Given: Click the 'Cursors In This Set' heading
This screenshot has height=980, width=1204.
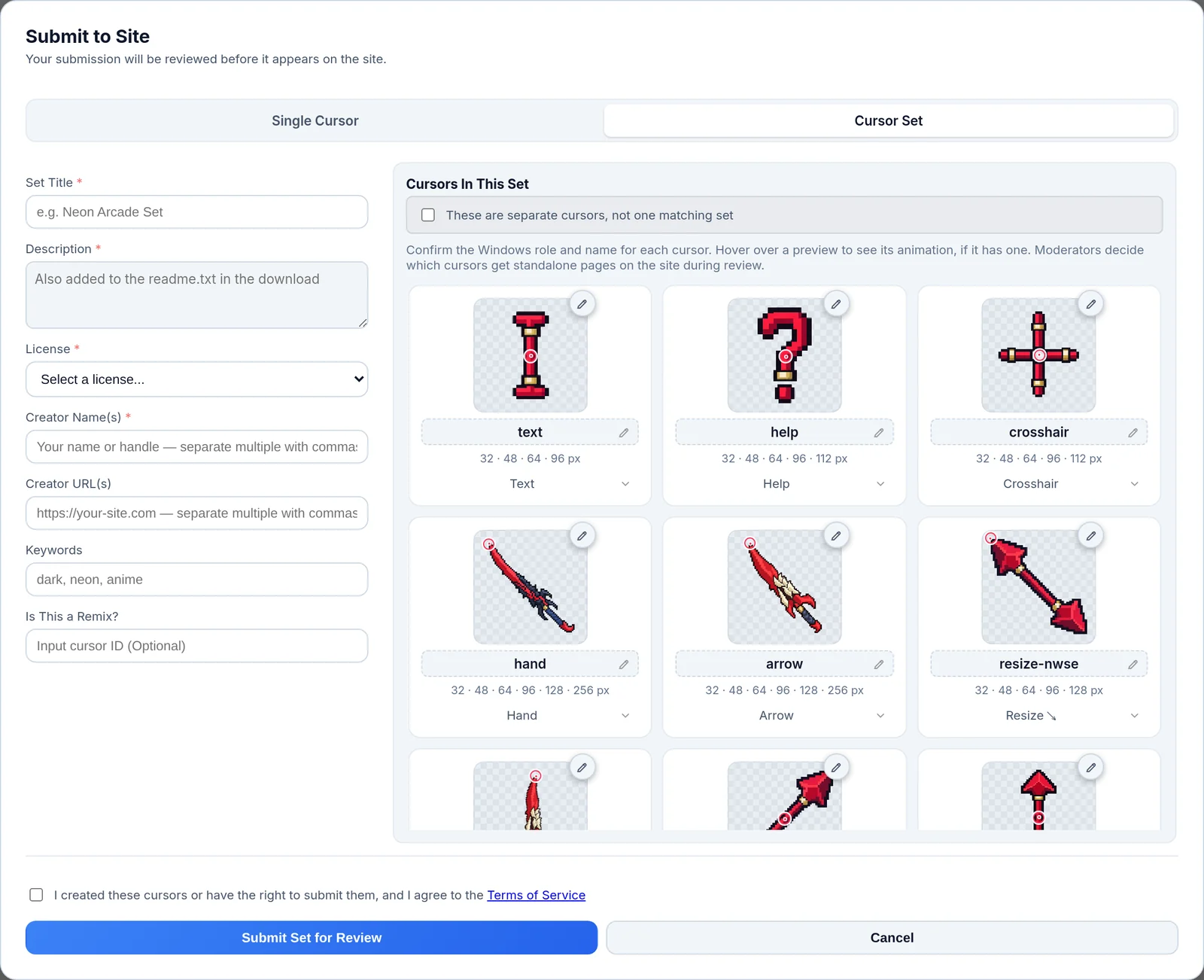Looking at the screenshot, I should coord(467,184).
